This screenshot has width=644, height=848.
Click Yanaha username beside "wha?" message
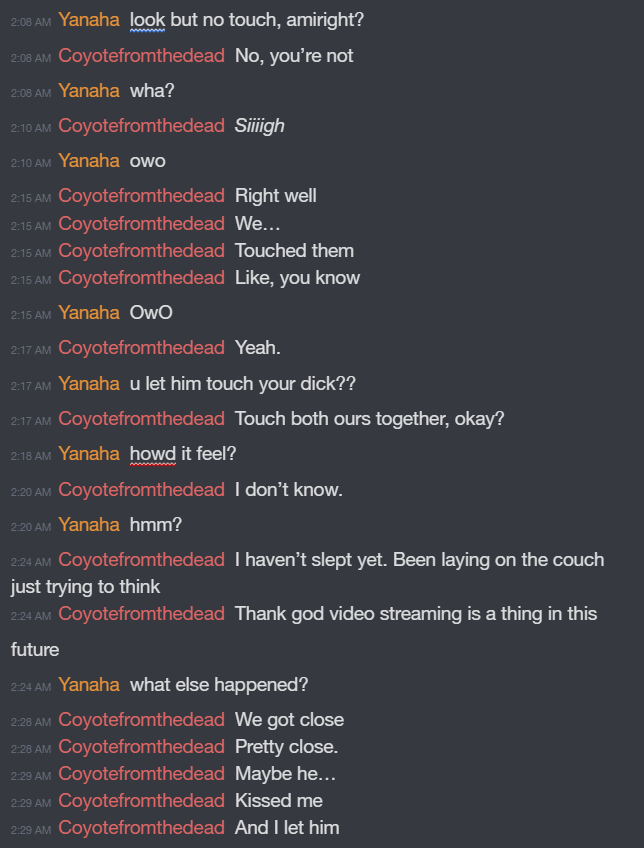(x=89, y=91)
